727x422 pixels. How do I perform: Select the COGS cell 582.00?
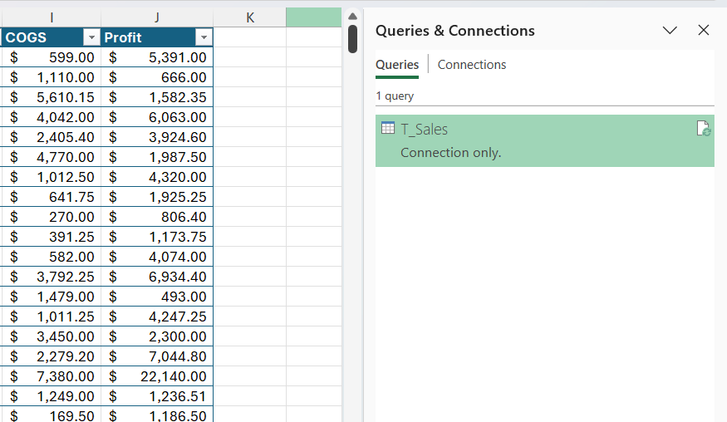click(51, 256)
